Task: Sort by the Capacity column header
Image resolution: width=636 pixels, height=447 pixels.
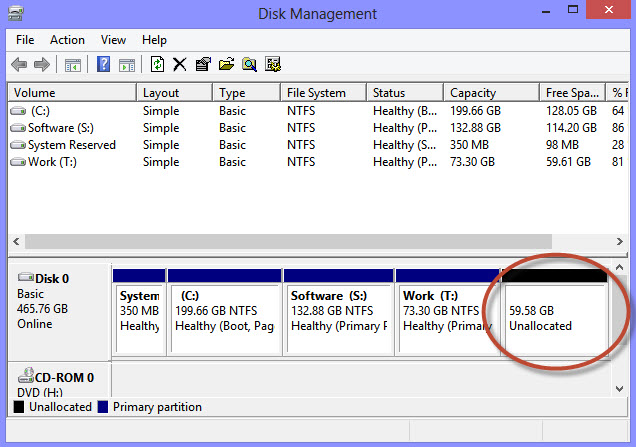Action: (x=492, y=93)
